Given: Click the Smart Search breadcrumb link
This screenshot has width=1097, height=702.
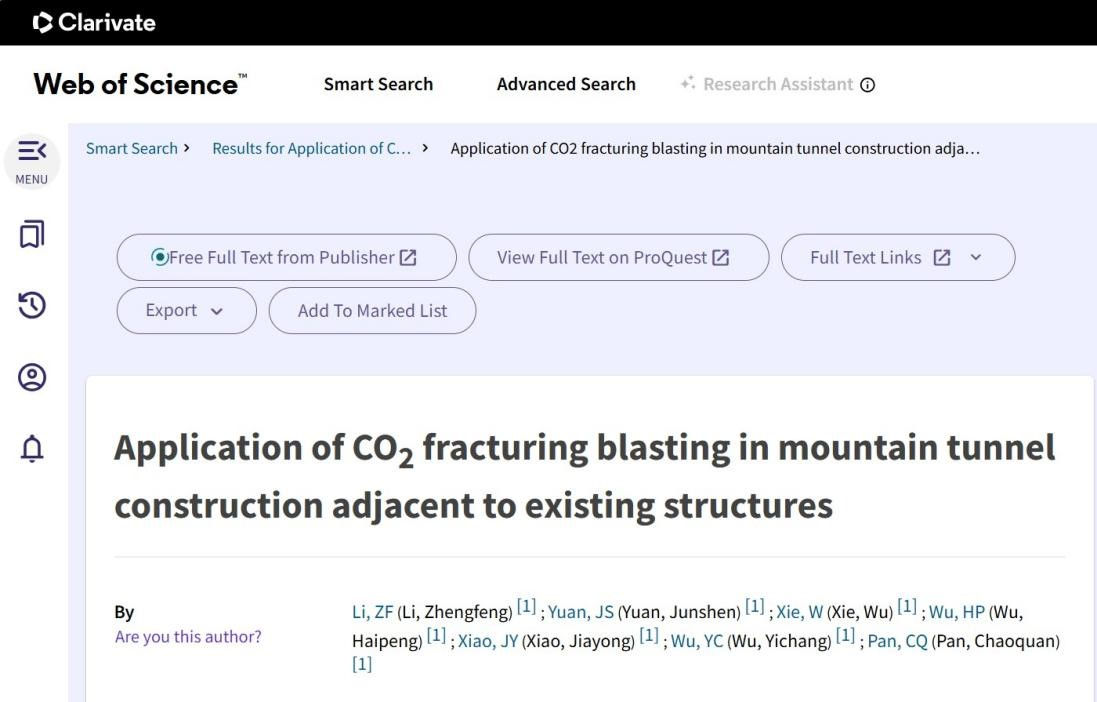Looking at the screenshot, I should pyautogui.click(x=131, y=148).
